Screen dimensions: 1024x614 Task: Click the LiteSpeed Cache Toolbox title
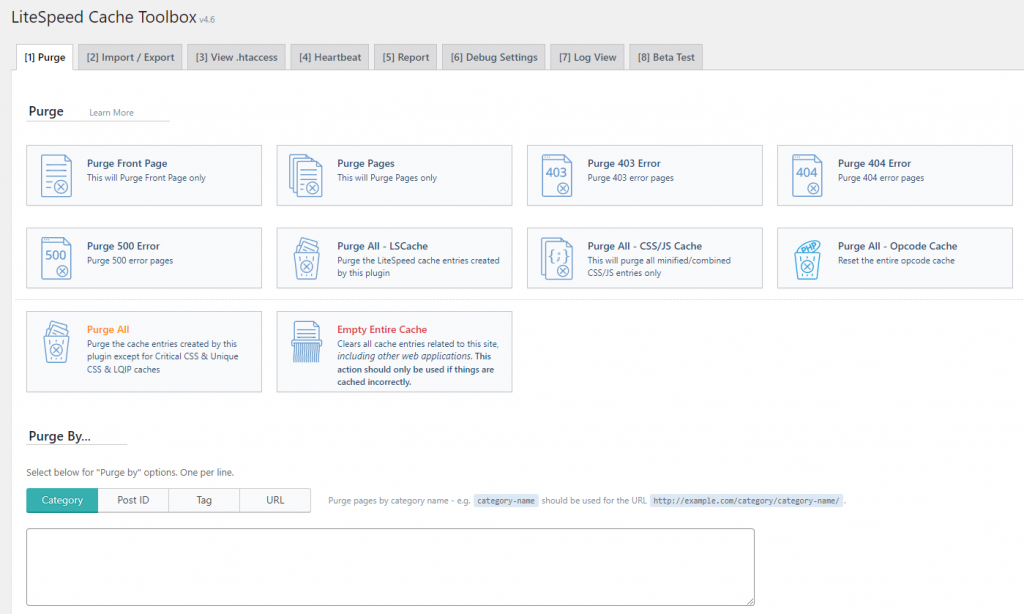[x=104, y=17]
